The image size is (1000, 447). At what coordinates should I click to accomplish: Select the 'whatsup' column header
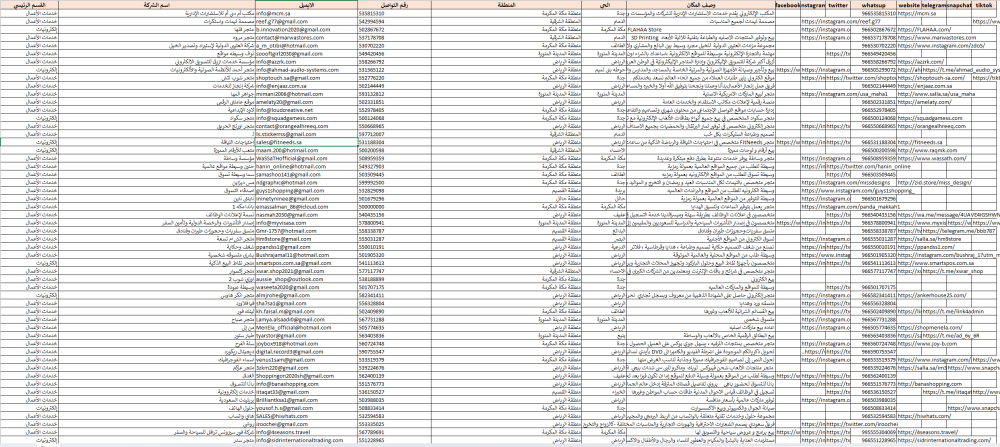click(x=873, y=4)
